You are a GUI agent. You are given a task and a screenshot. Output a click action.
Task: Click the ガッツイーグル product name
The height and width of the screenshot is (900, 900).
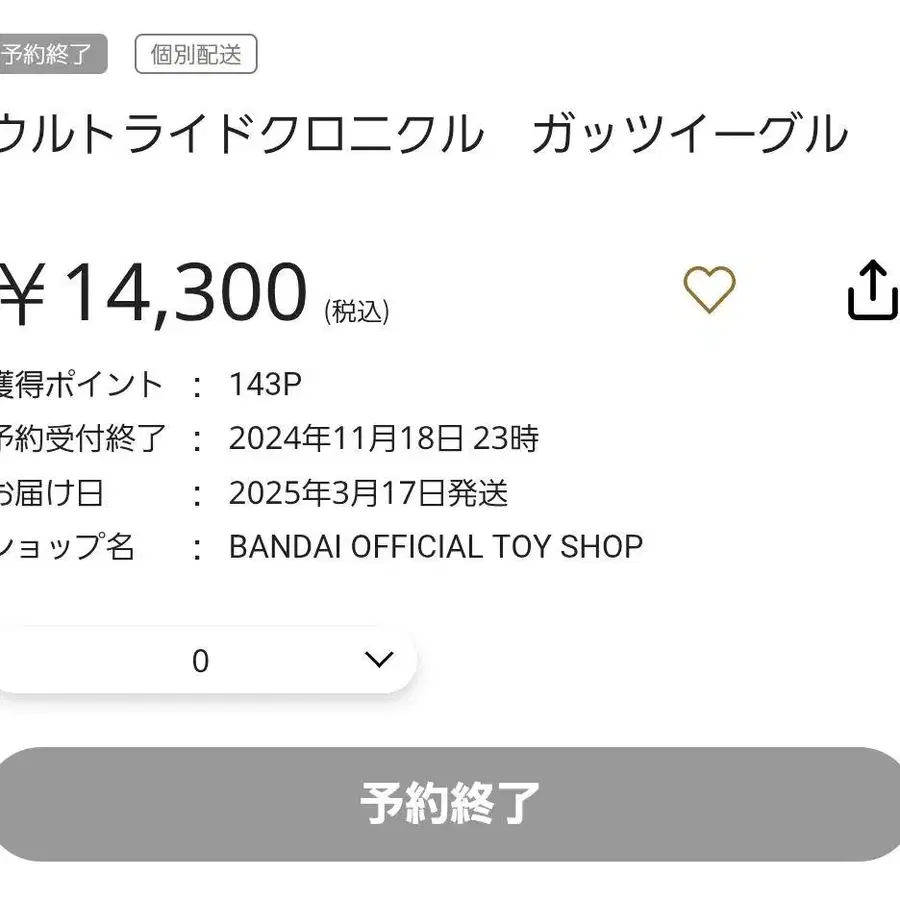coord(690,134)
